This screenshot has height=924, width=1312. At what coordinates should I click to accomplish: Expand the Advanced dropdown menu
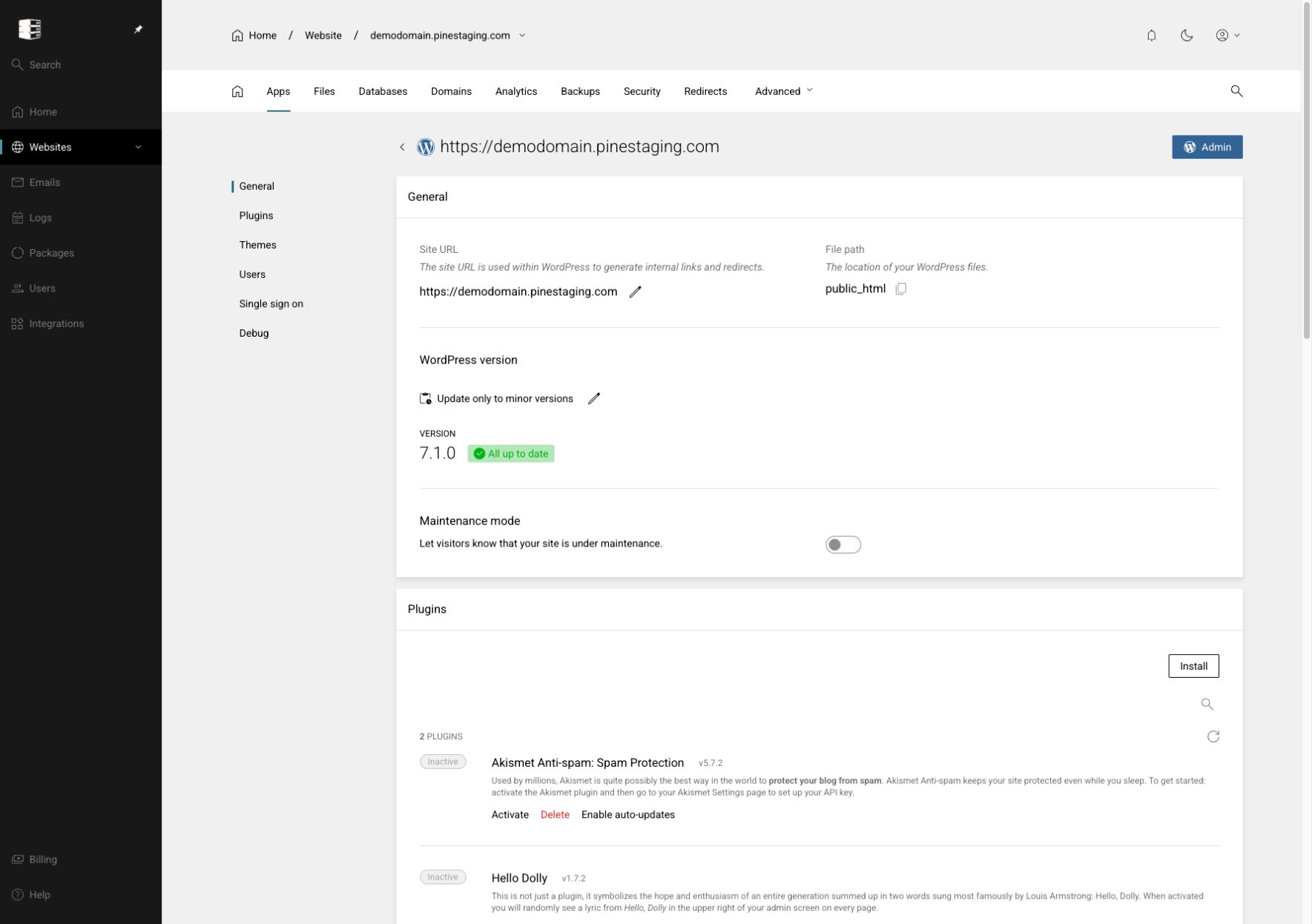click(x=784, y=91)
